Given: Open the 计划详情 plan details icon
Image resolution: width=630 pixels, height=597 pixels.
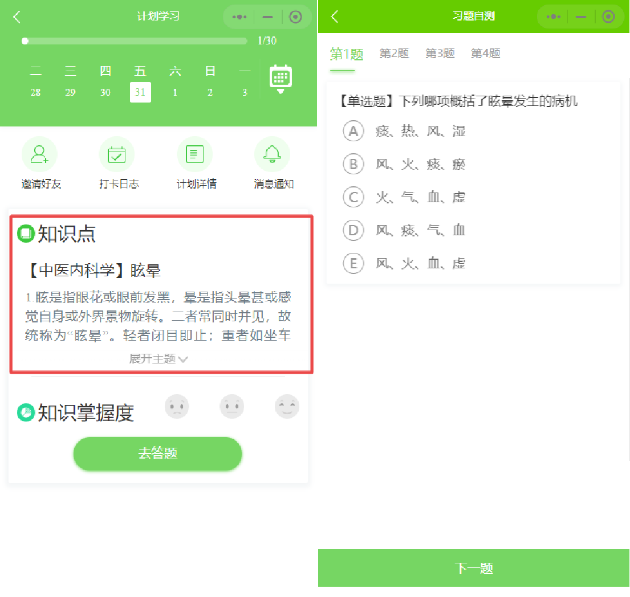Looking at the screenshot, I should [196, 154].
